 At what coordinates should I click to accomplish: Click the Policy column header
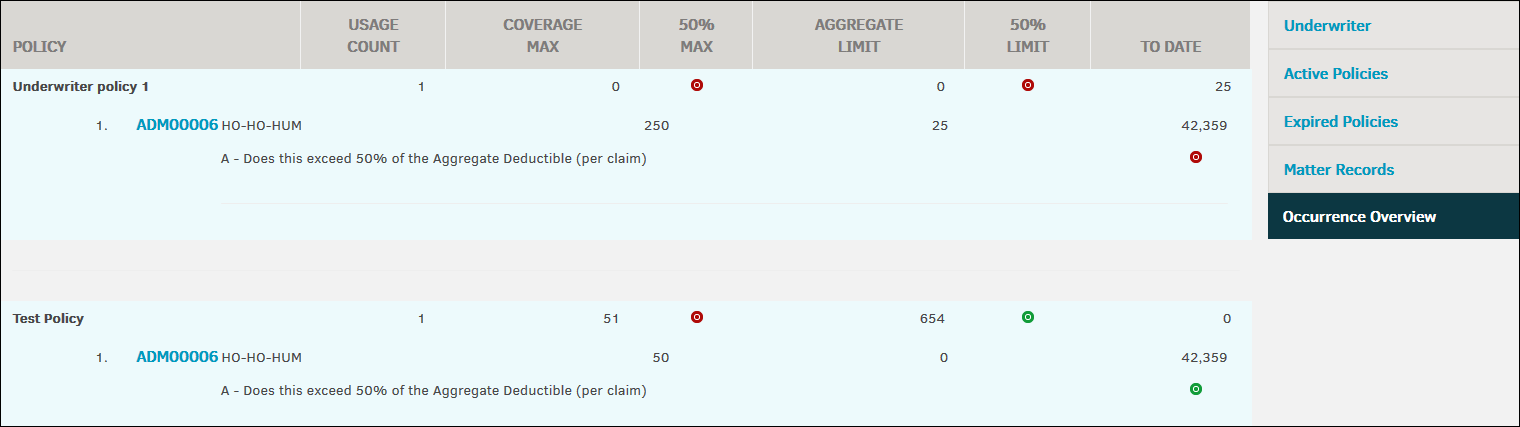point(40,46)
